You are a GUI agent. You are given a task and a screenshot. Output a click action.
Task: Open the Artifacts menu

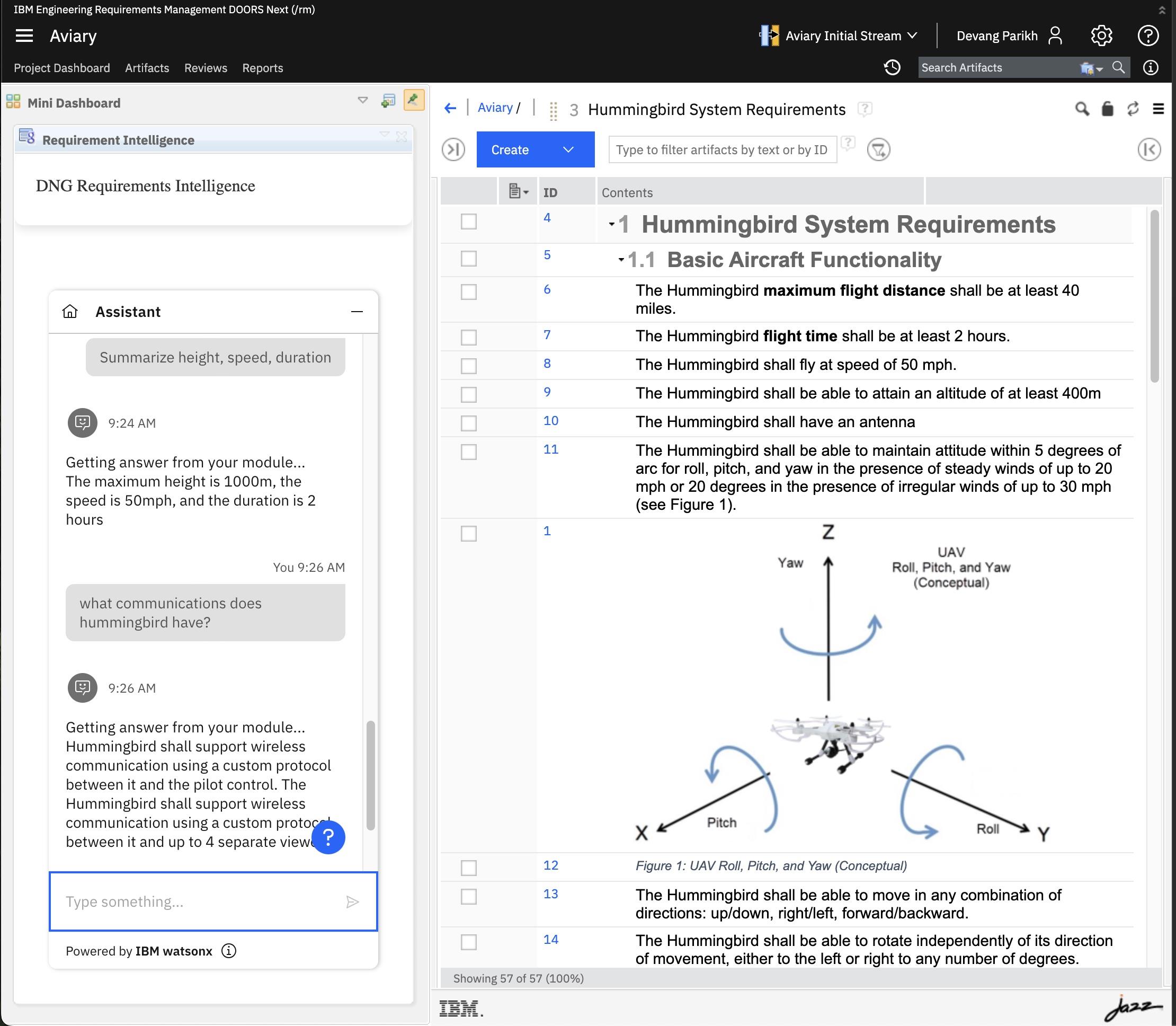(147, 67)
